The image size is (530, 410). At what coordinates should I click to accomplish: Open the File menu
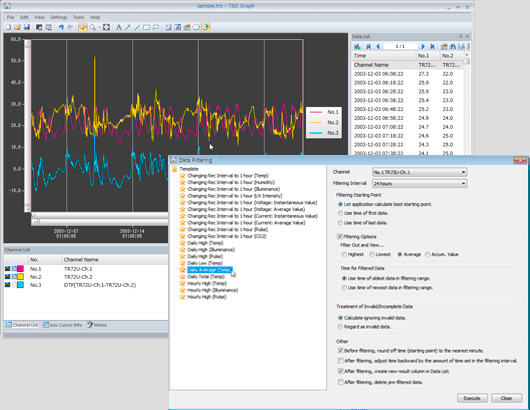[x=10, y=17]
